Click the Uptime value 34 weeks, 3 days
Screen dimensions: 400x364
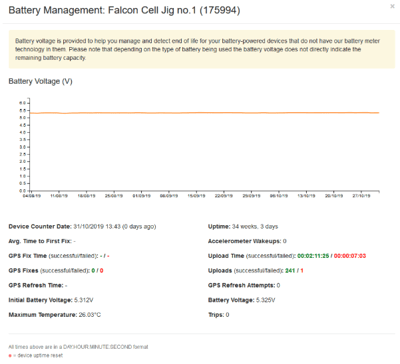pyautogui.click(x=255, y=227)
